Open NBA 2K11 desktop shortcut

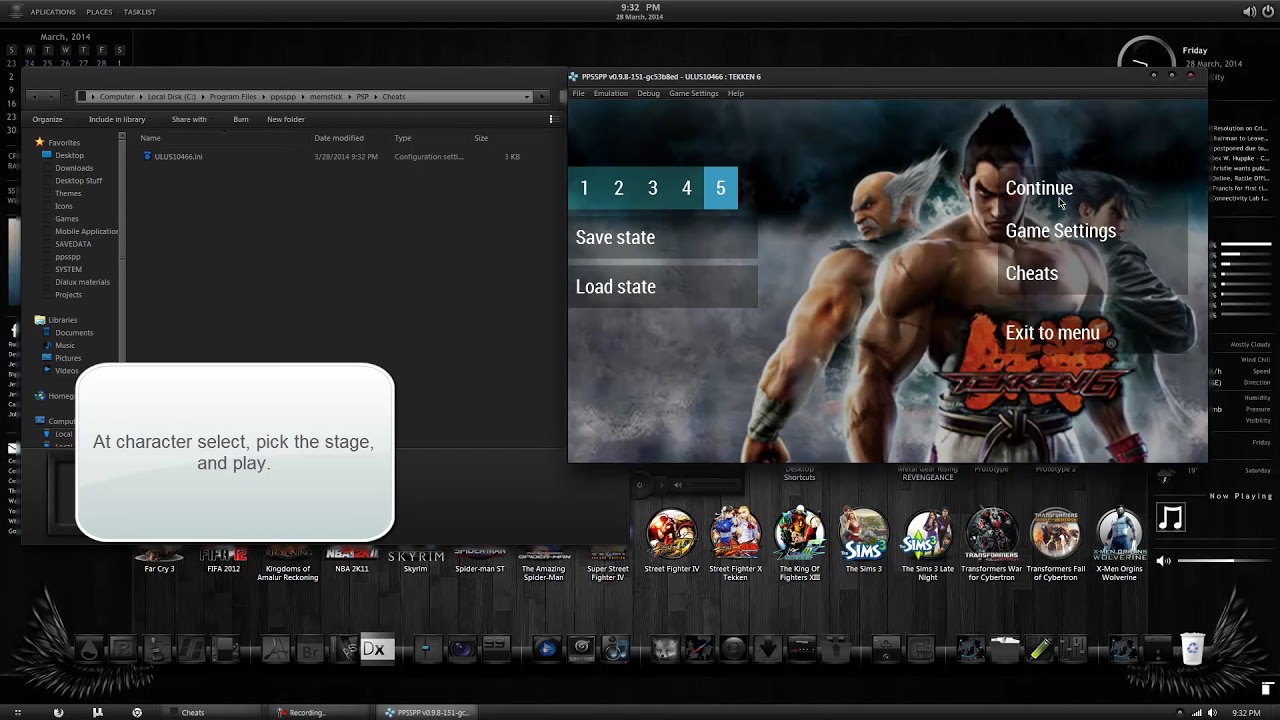tap(351, 557)
